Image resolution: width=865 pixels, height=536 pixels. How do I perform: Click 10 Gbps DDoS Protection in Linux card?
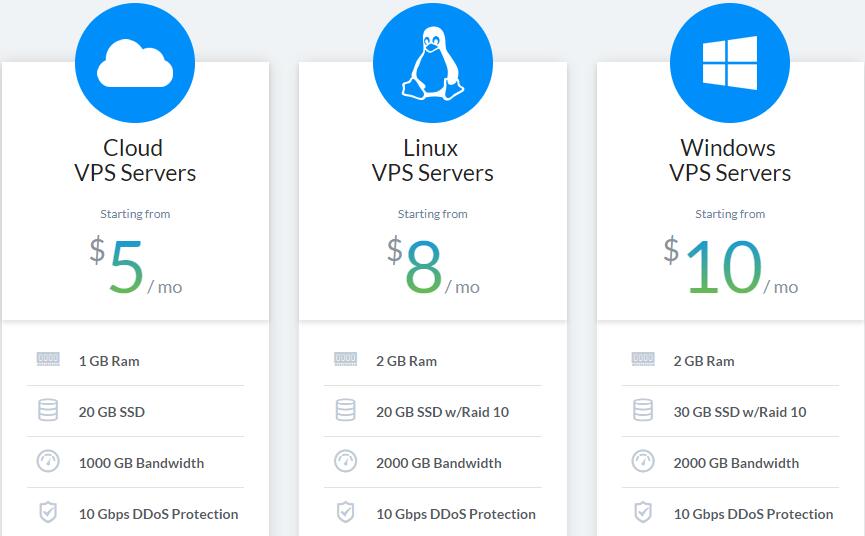click(456, 514)
